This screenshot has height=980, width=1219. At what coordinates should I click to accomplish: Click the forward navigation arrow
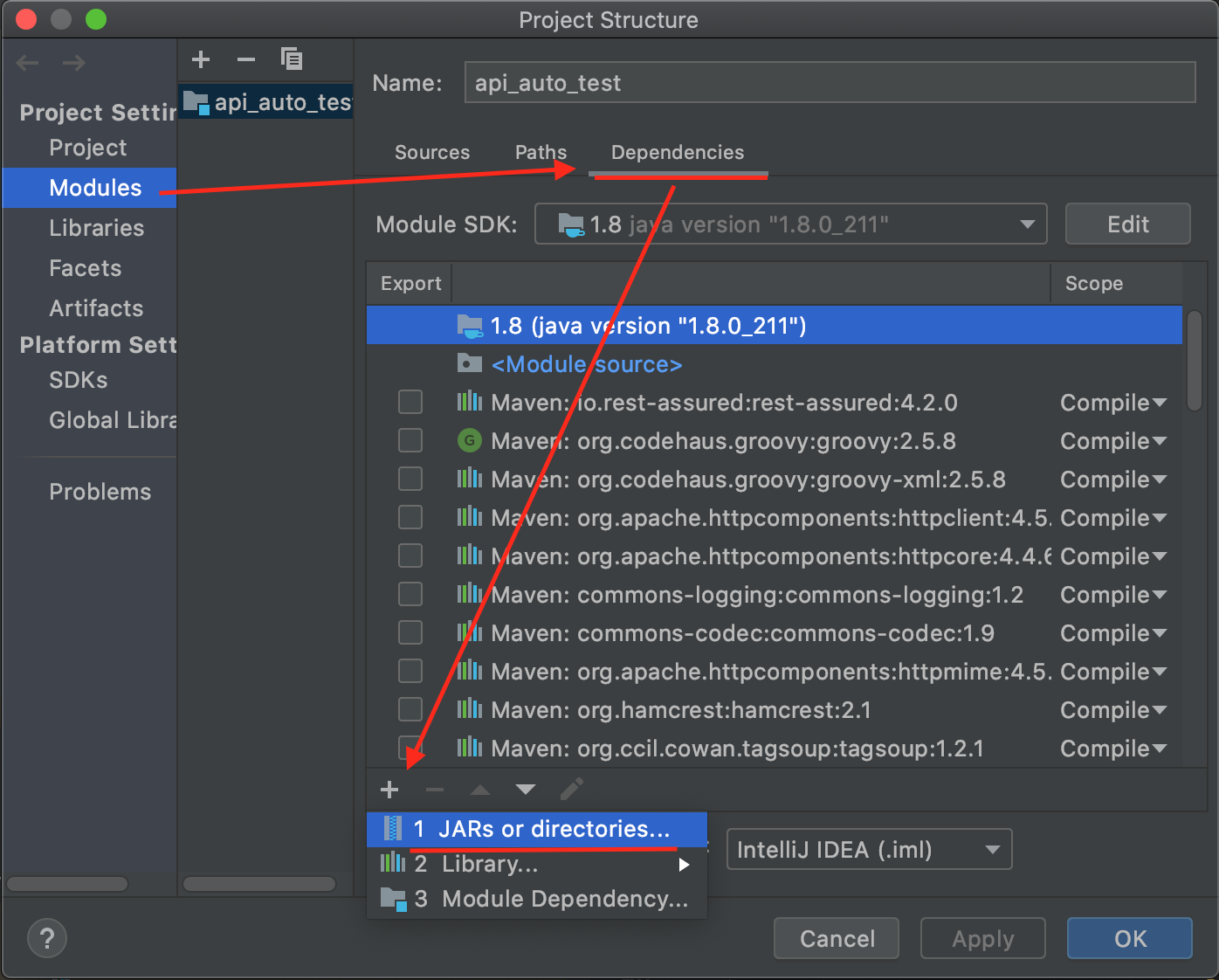[x=74, y=62]
